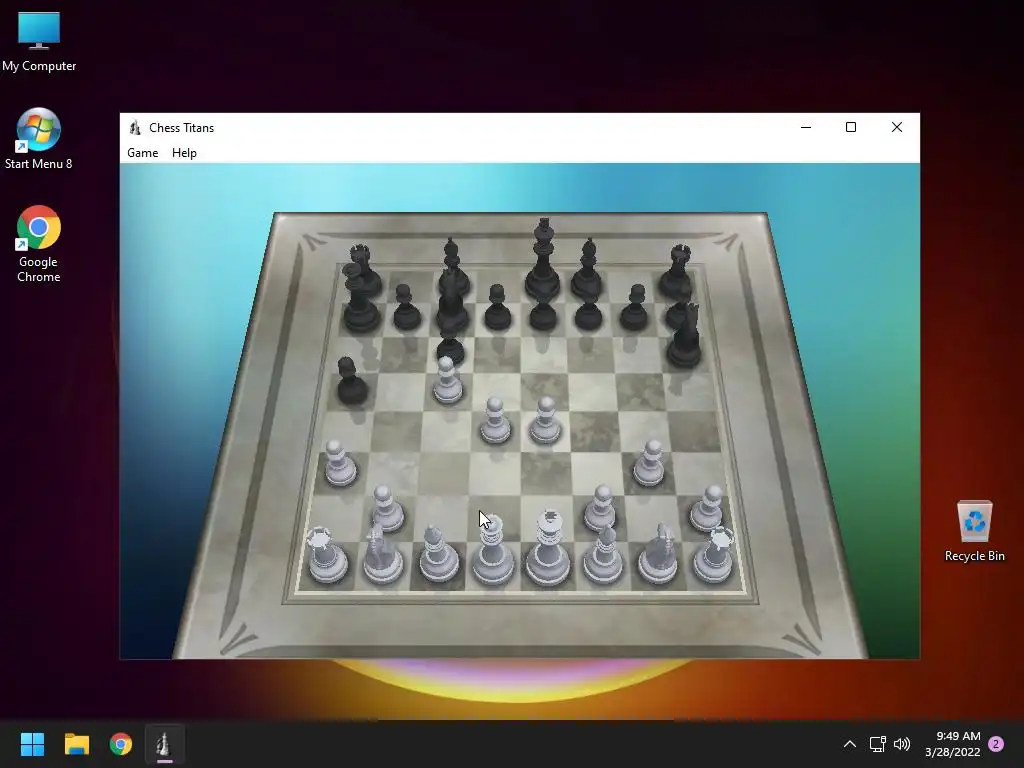The height and width of the screenshot is (768, 1024).
Task: Minimize the Chess Titans window
Action: click(x=806, y=127)
